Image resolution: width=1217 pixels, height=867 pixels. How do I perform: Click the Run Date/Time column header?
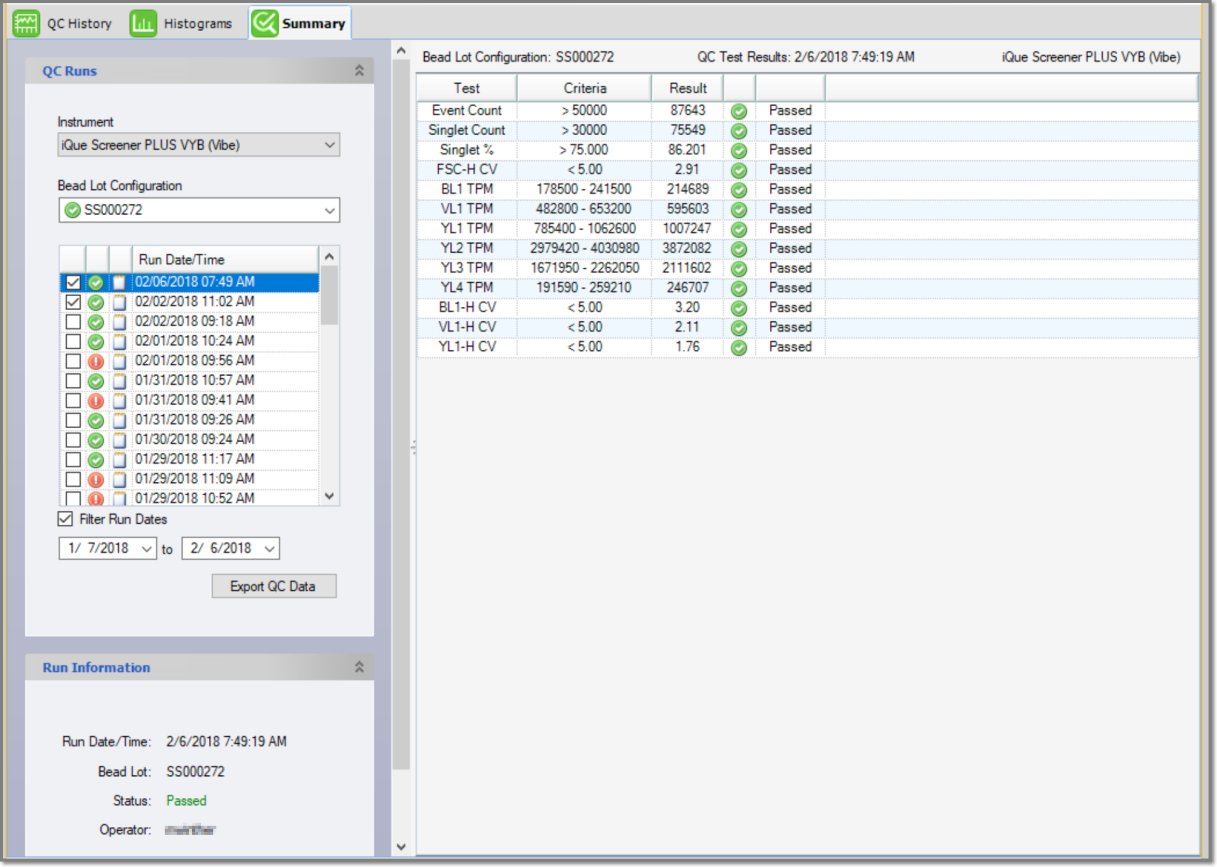click(226, 260)
